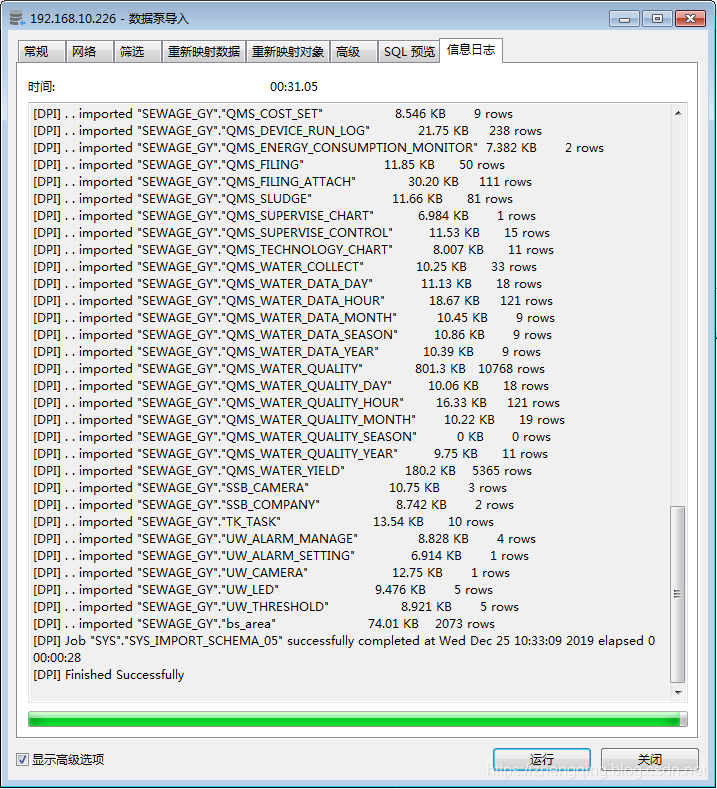
Task: Select the QMS_TECHNOLOGY_CHART log line
Action: tap(293, 250)
